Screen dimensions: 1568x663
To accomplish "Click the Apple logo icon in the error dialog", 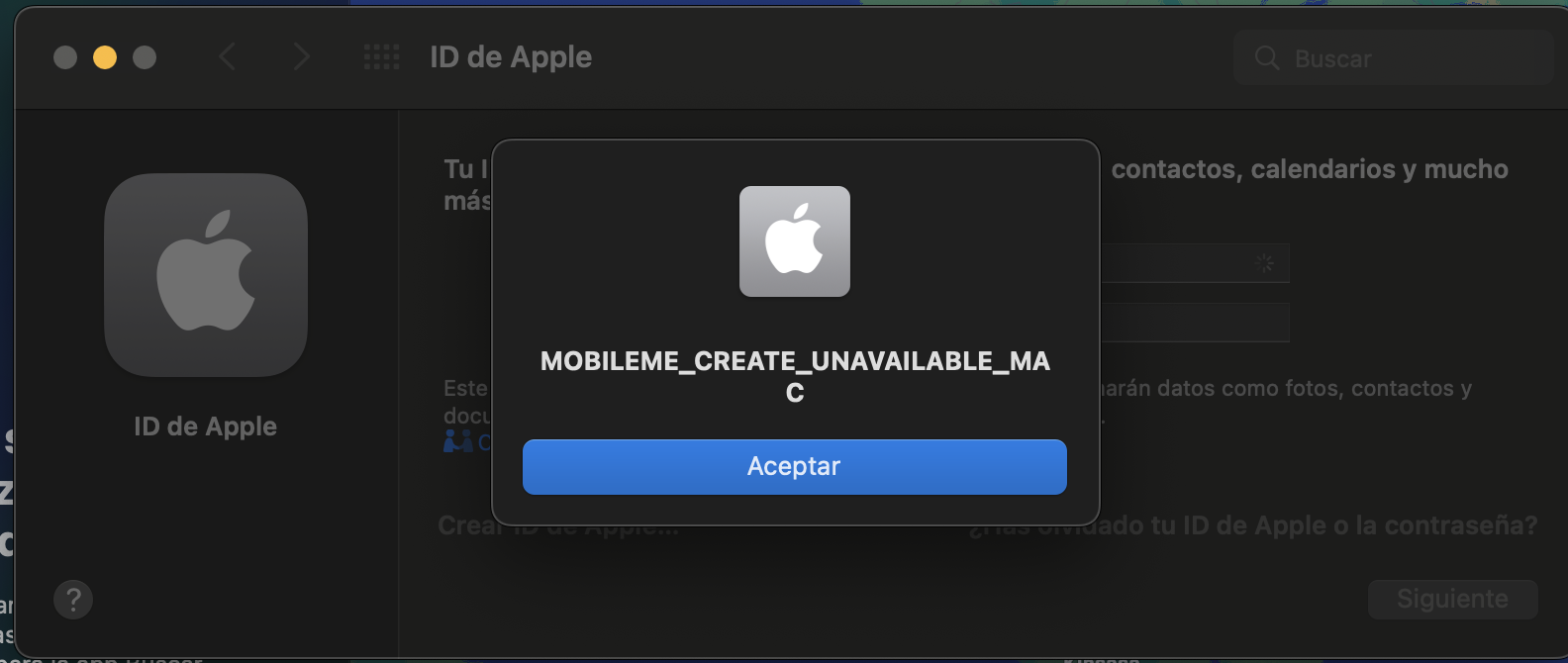I will [x=794, y=241].
